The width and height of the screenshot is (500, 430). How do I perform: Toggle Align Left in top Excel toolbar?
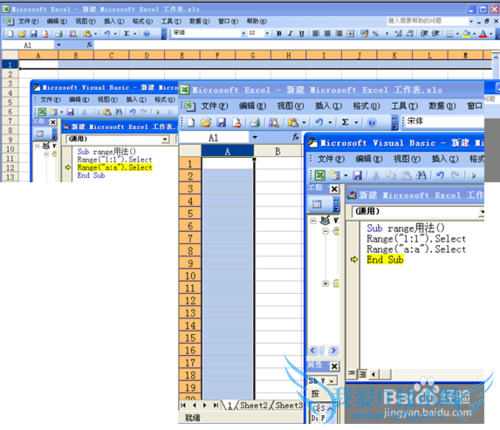[x=316, y=33]
